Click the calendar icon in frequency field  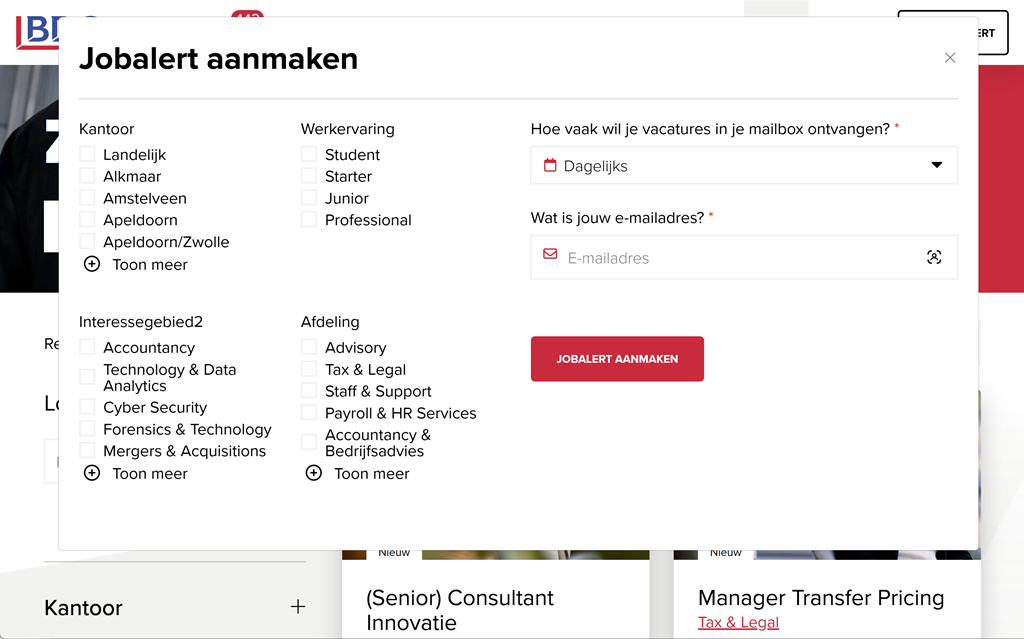pyautogui.click(x=550, y=165)
